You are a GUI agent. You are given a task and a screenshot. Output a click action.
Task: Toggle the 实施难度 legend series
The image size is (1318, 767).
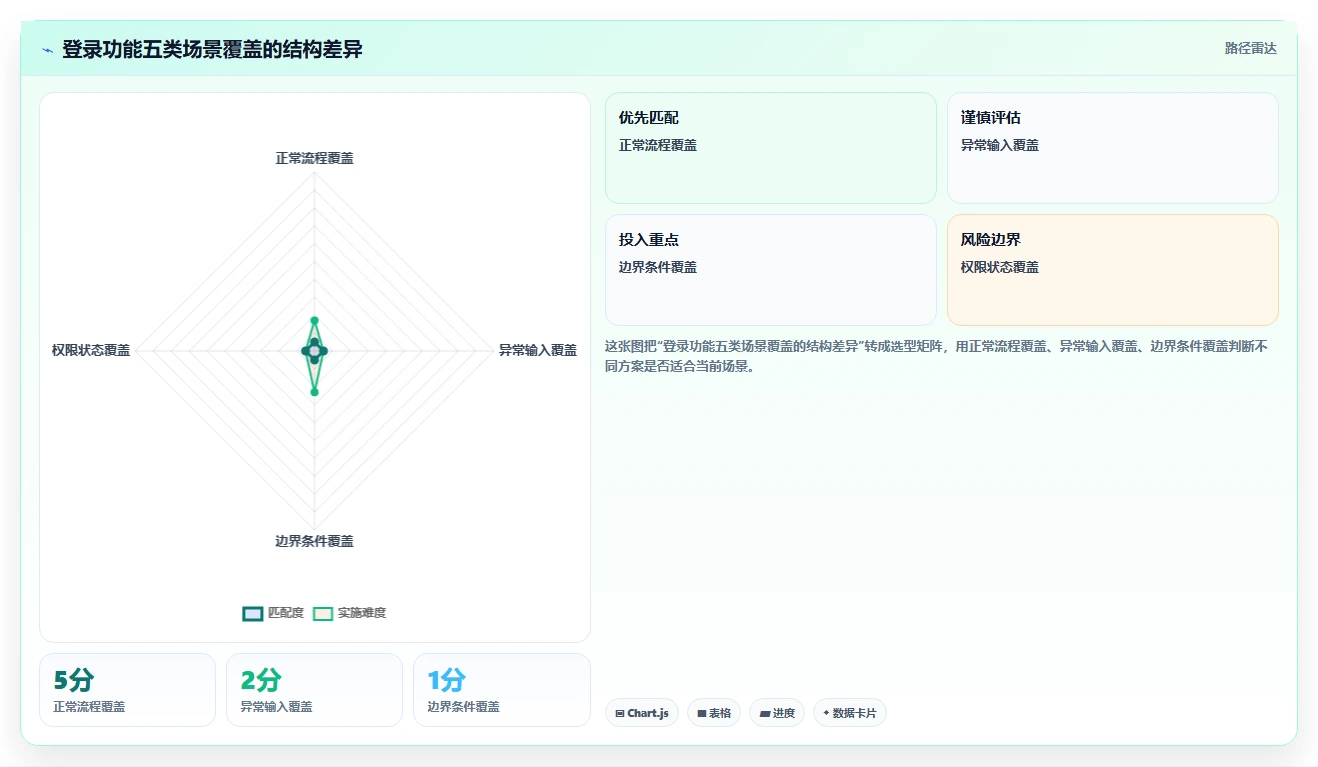pyautogui.click(x=349, y=613)
